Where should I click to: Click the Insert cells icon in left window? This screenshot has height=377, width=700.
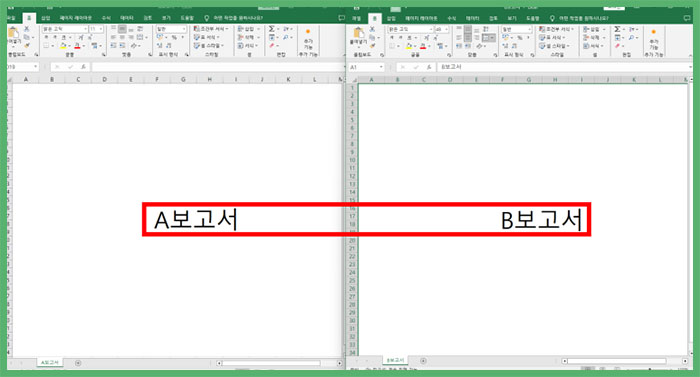240,29
